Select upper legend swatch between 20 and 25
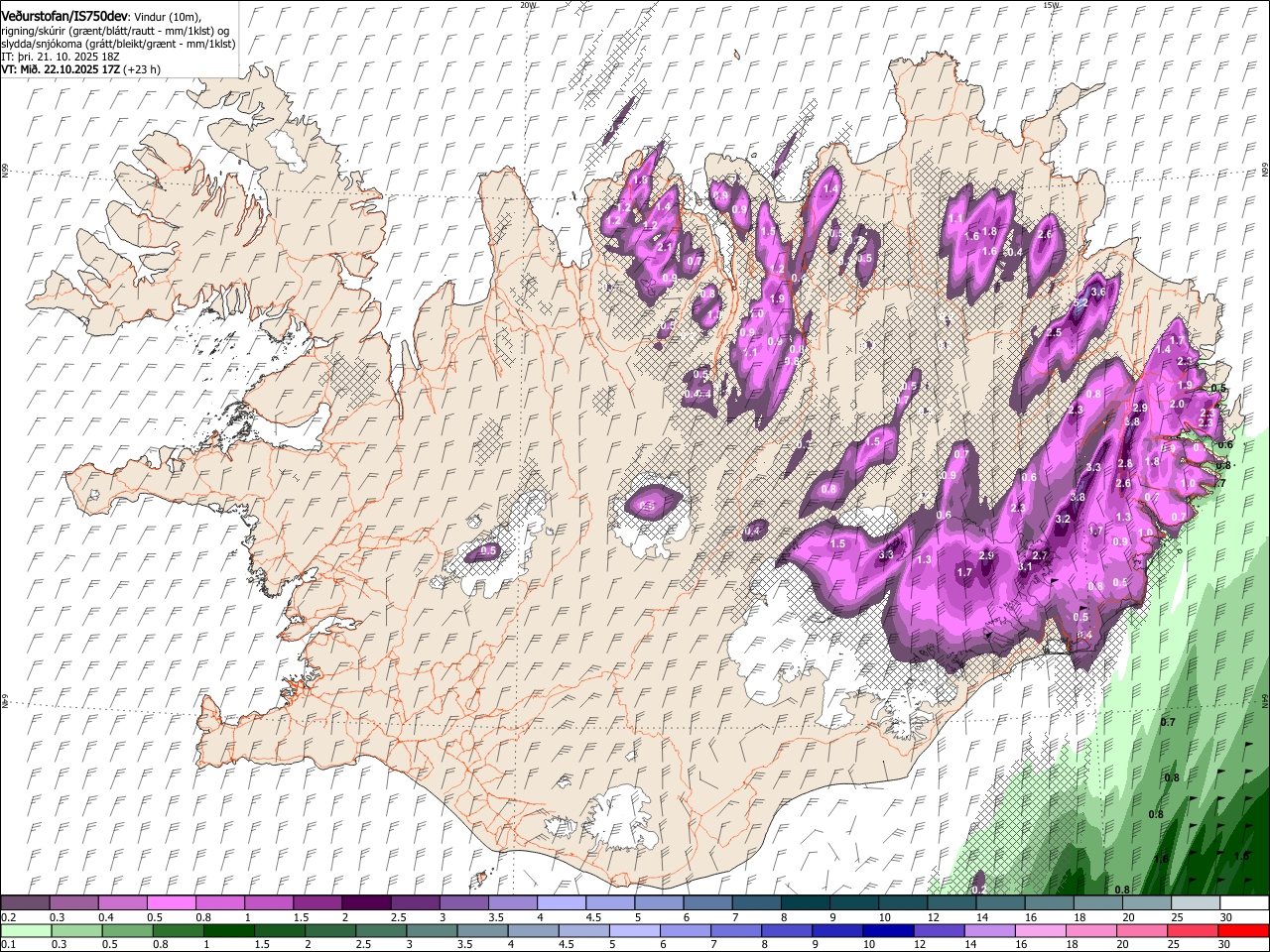 click(x=1148, y=902)
